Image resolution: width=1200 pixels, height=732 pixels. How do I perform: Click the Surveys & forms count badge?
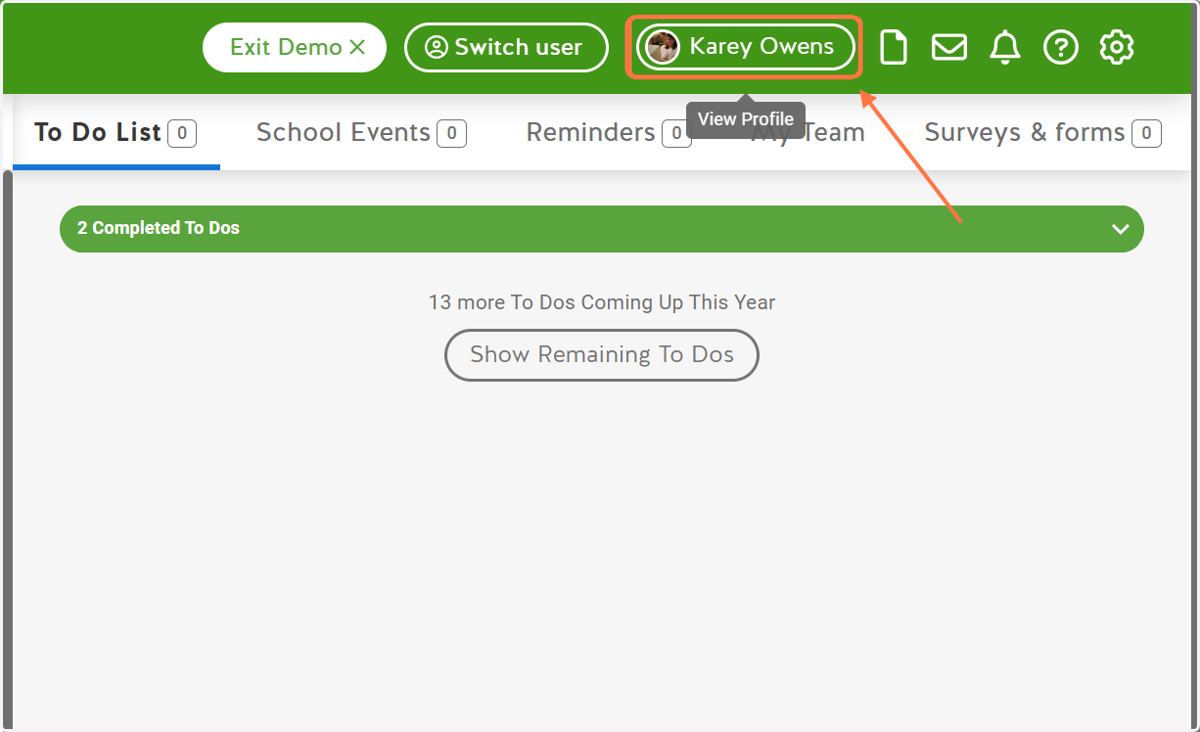coord(1146,133)
